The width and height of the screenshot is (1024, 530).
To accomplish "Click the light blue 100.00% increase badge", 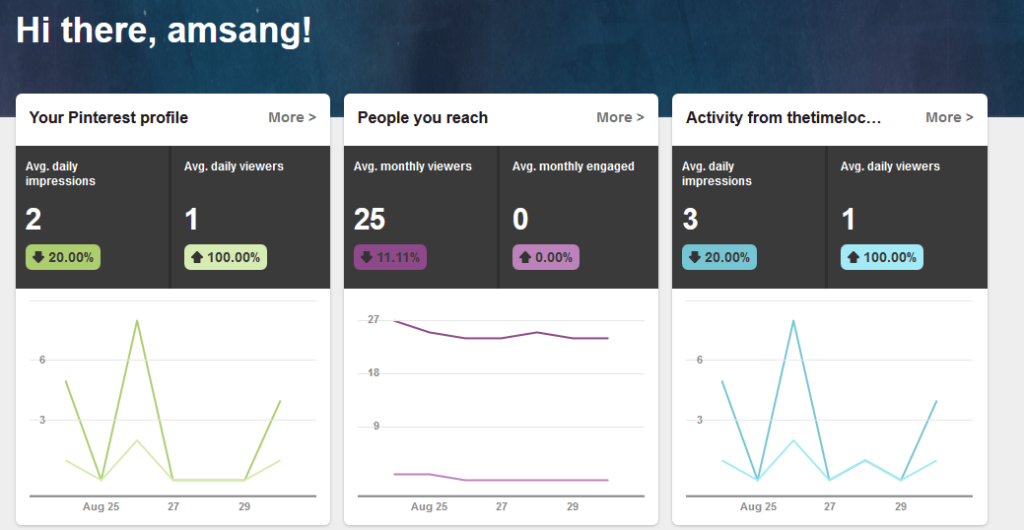I will (882, 257).
